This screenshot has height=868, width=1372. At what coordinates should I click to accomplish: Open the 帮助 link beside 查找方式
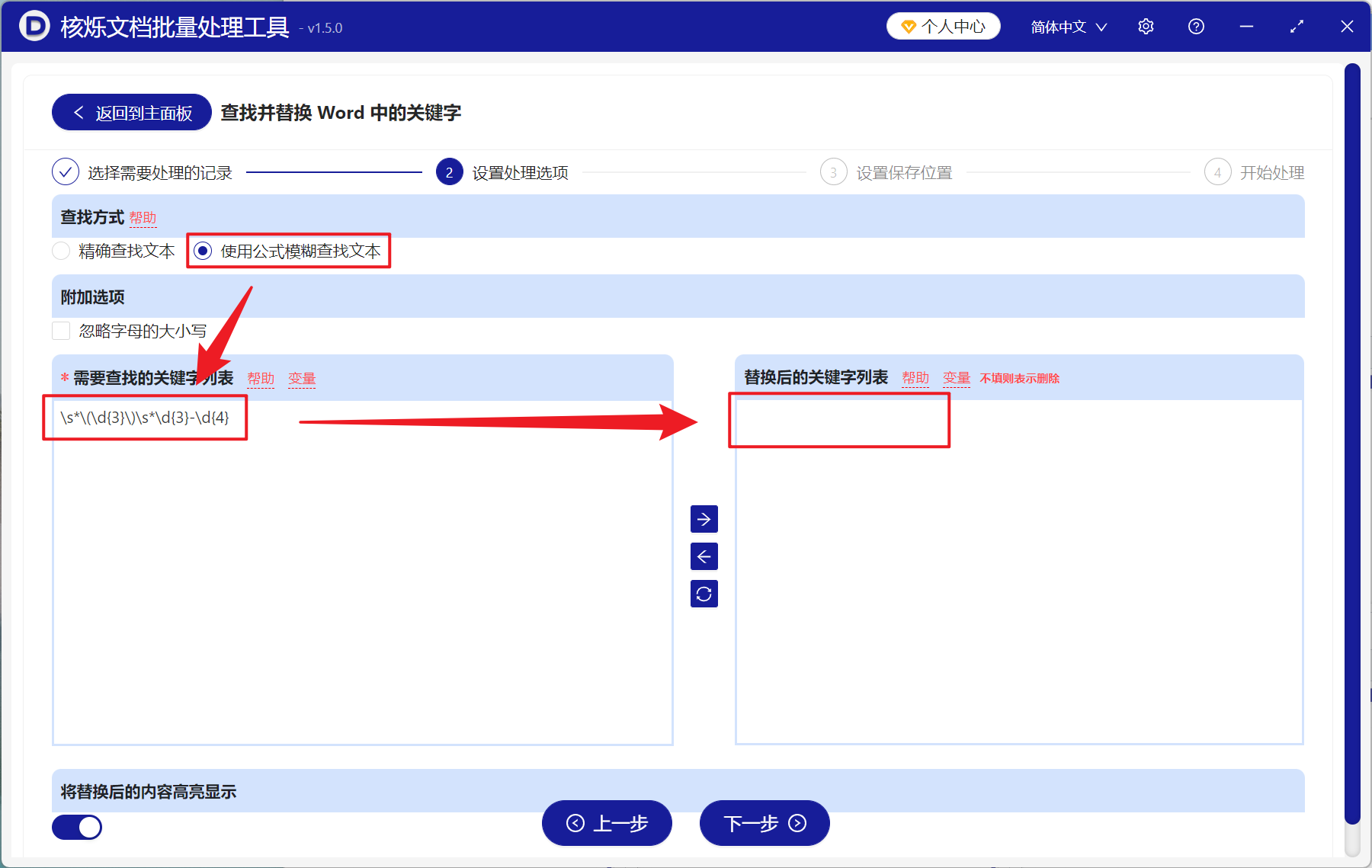(x=143, y=218)
